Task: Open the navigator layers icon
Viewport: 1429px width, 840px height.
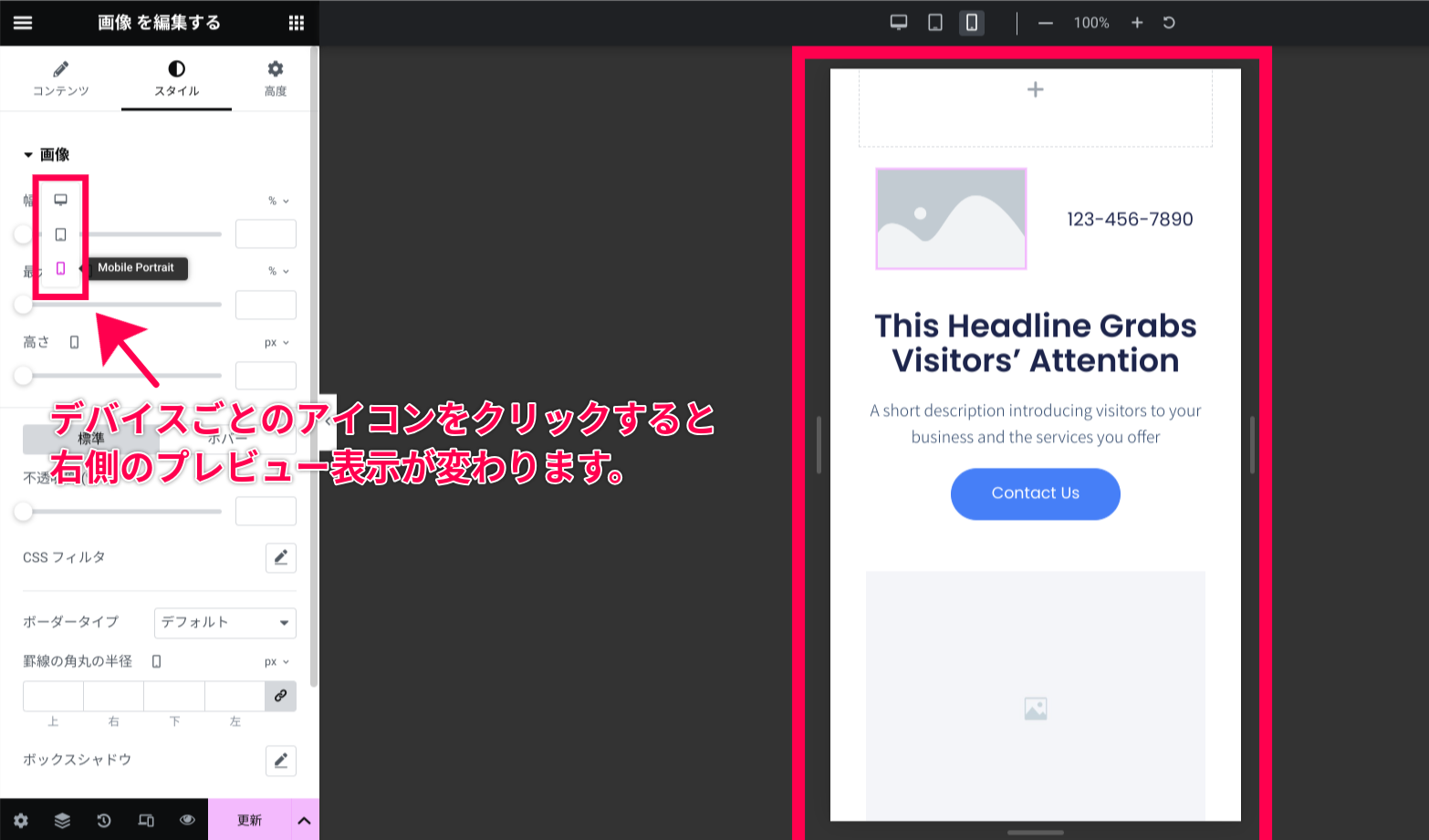Action: pos(62,820)
